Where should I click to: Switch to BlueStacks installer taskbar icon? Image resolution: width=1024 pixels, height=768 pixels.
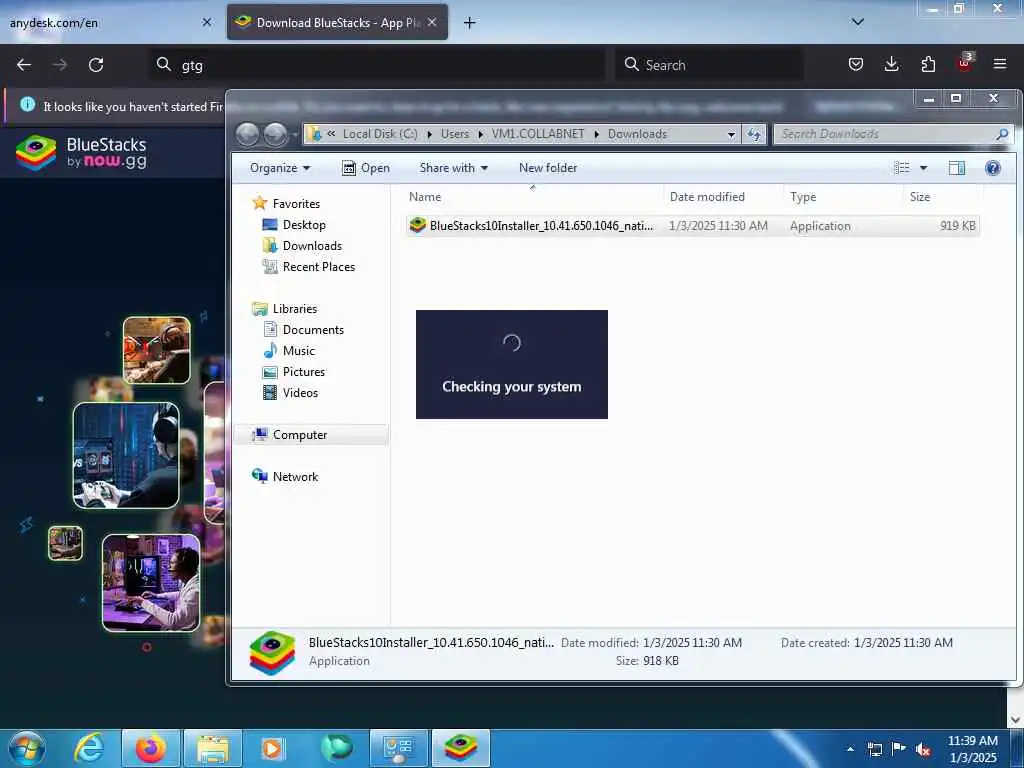461,748
